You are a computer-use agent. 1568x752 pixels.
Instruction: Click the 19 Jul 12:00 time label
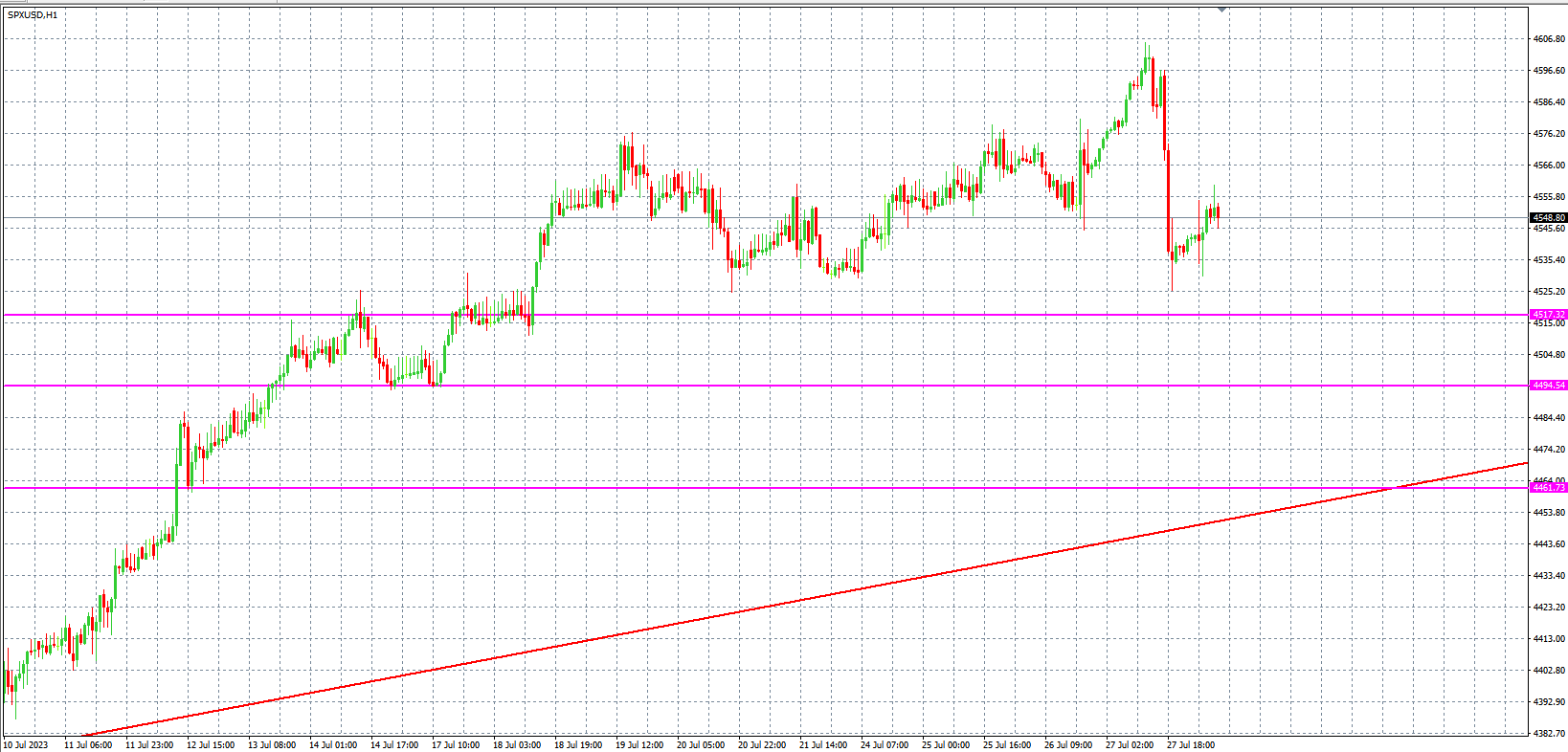pos(638,744)
